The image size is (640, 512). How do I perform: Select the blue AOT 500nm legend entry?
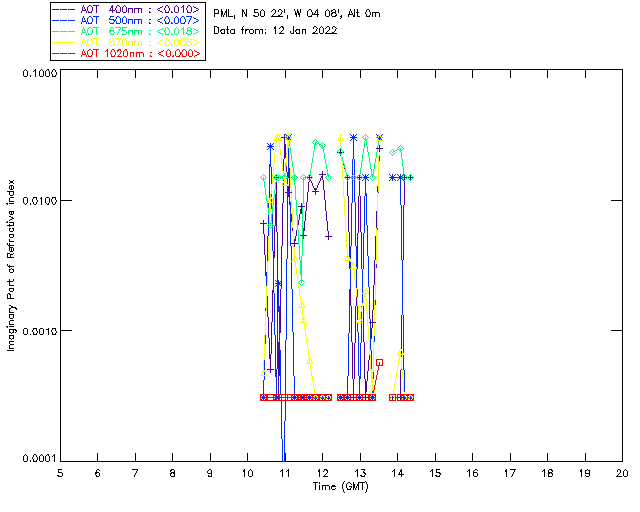coord(127,20)
